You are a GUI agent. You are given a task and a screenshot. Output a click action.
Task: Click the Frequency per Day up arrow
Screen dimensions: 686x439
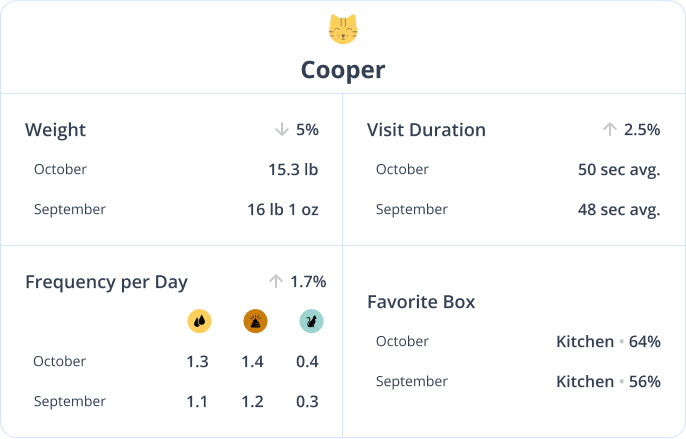click(276, 281)
